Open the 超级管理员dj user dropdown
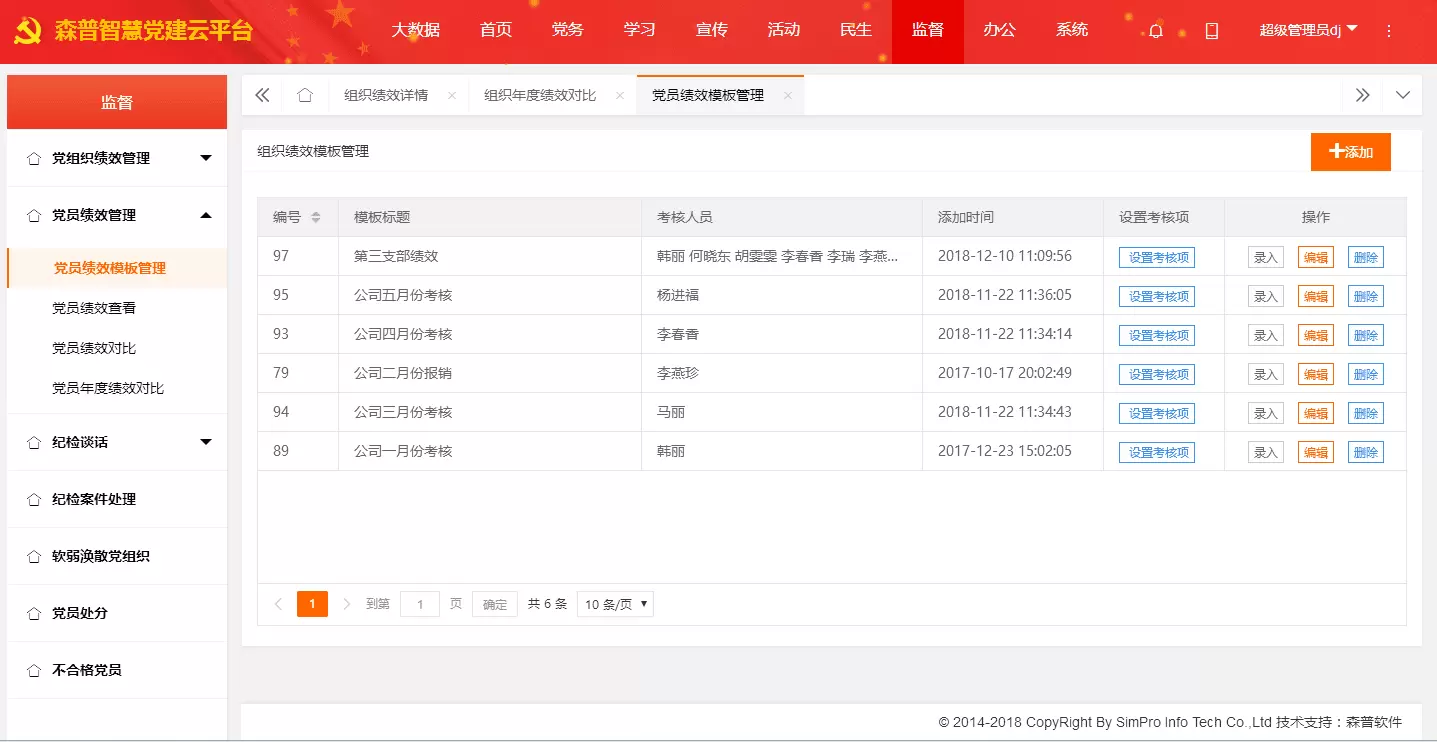 (1308, 30)
